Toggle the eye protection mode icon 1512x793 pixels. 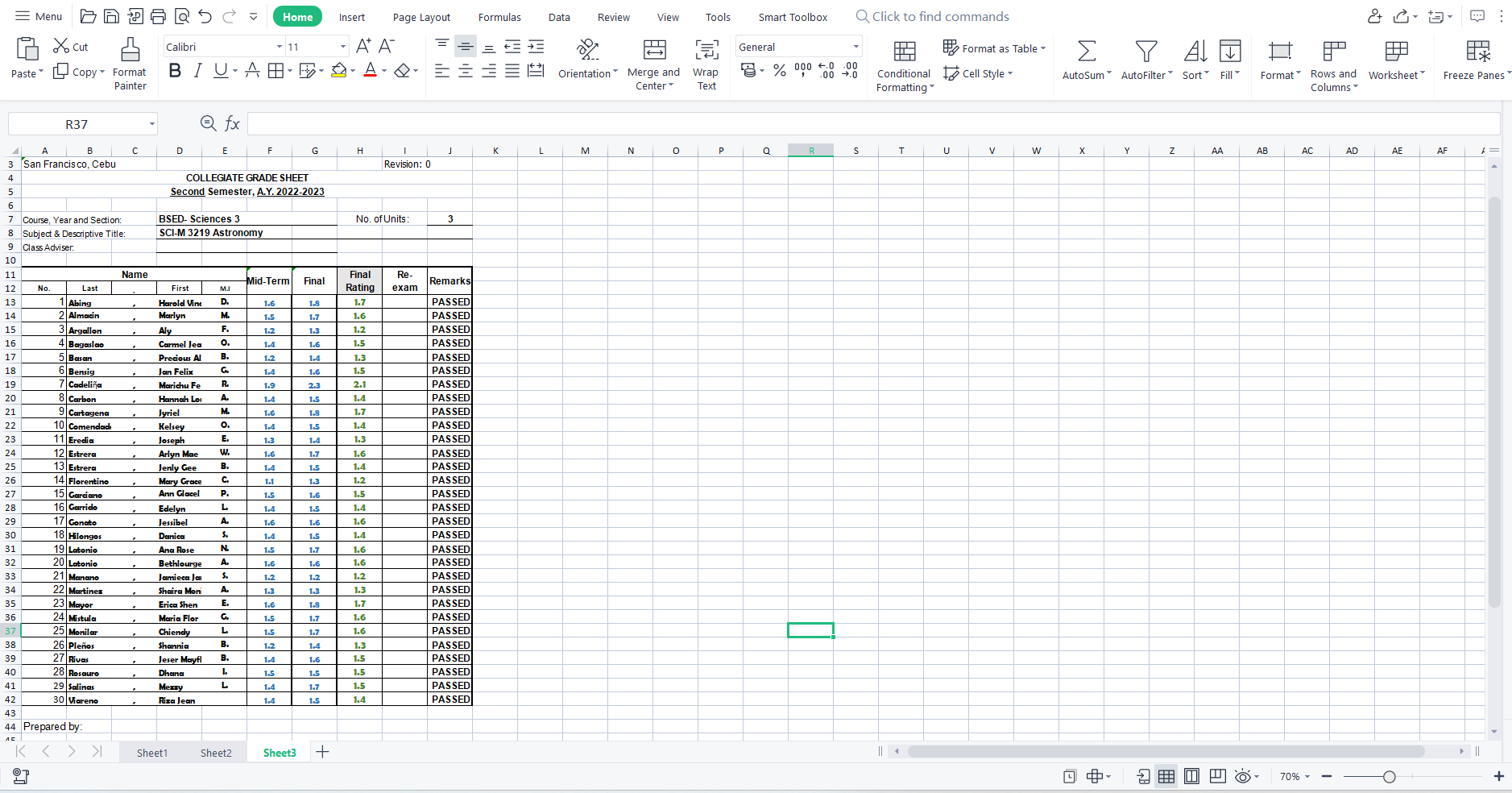1242,776
